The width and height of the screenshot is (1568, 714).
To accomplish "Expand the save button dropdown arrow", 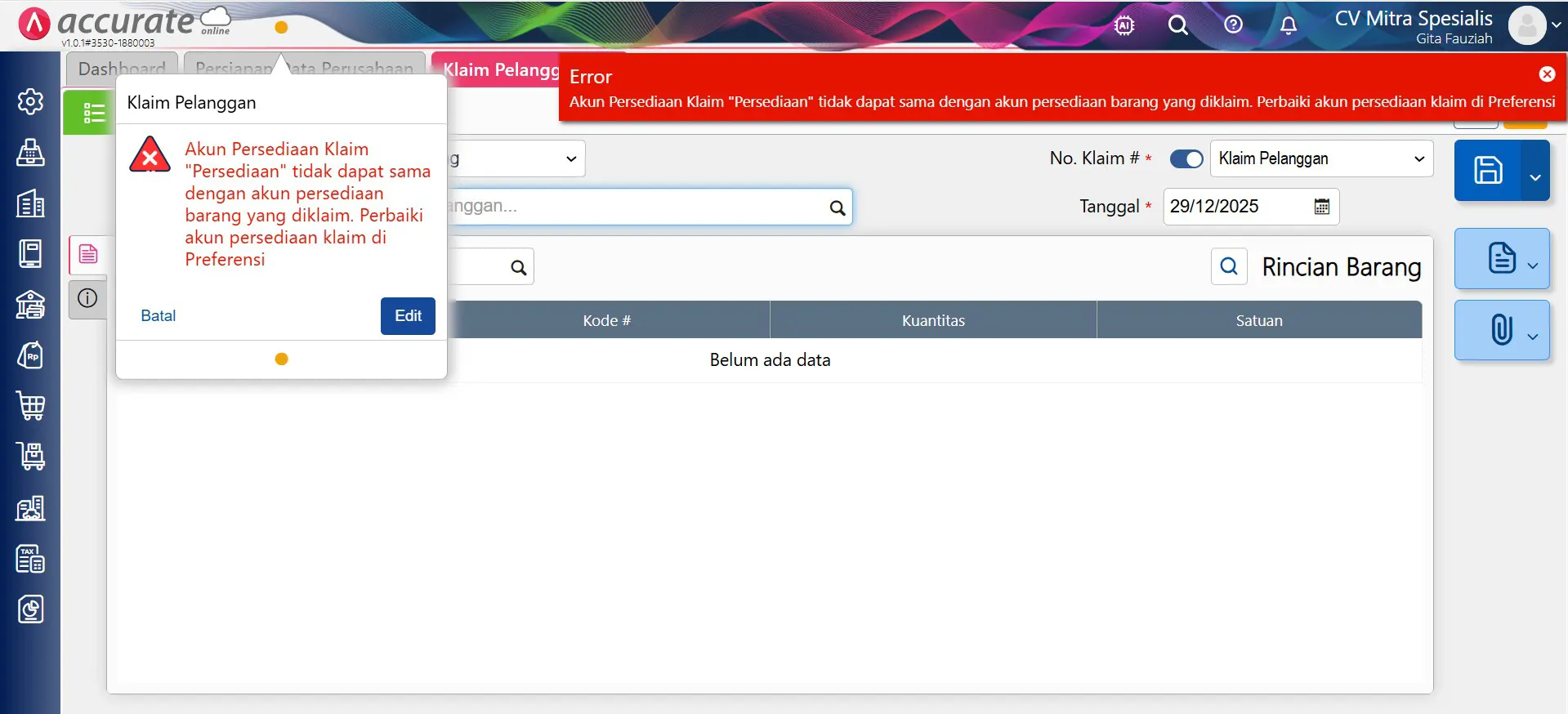I will coord(1534,176).
